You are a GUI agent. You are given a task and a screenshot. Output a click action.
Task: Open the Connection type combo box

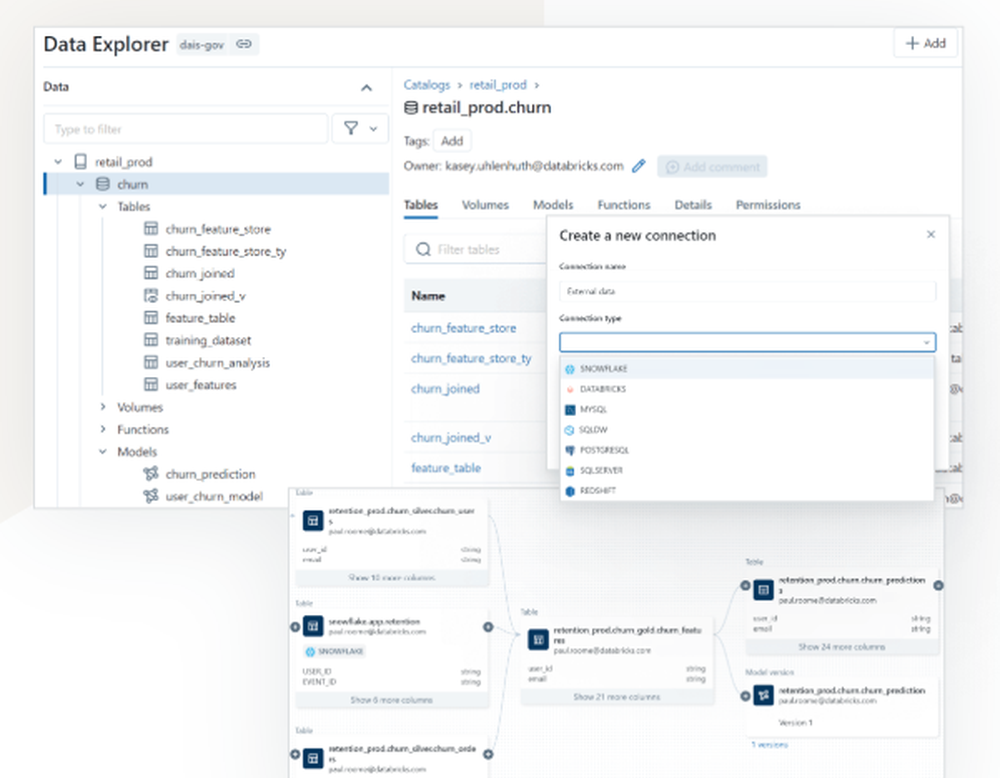[747, 342]
